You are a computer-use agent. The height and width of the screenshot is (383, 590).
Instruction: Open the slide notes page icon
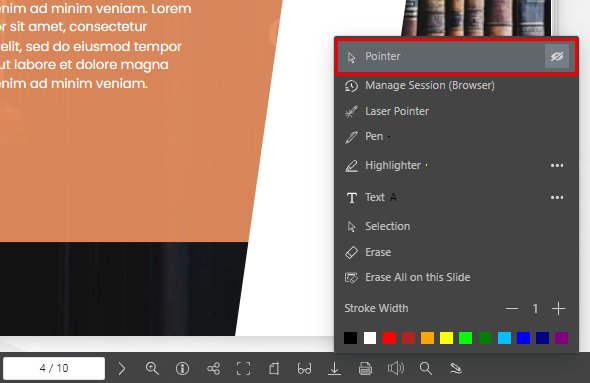point(274,369)
